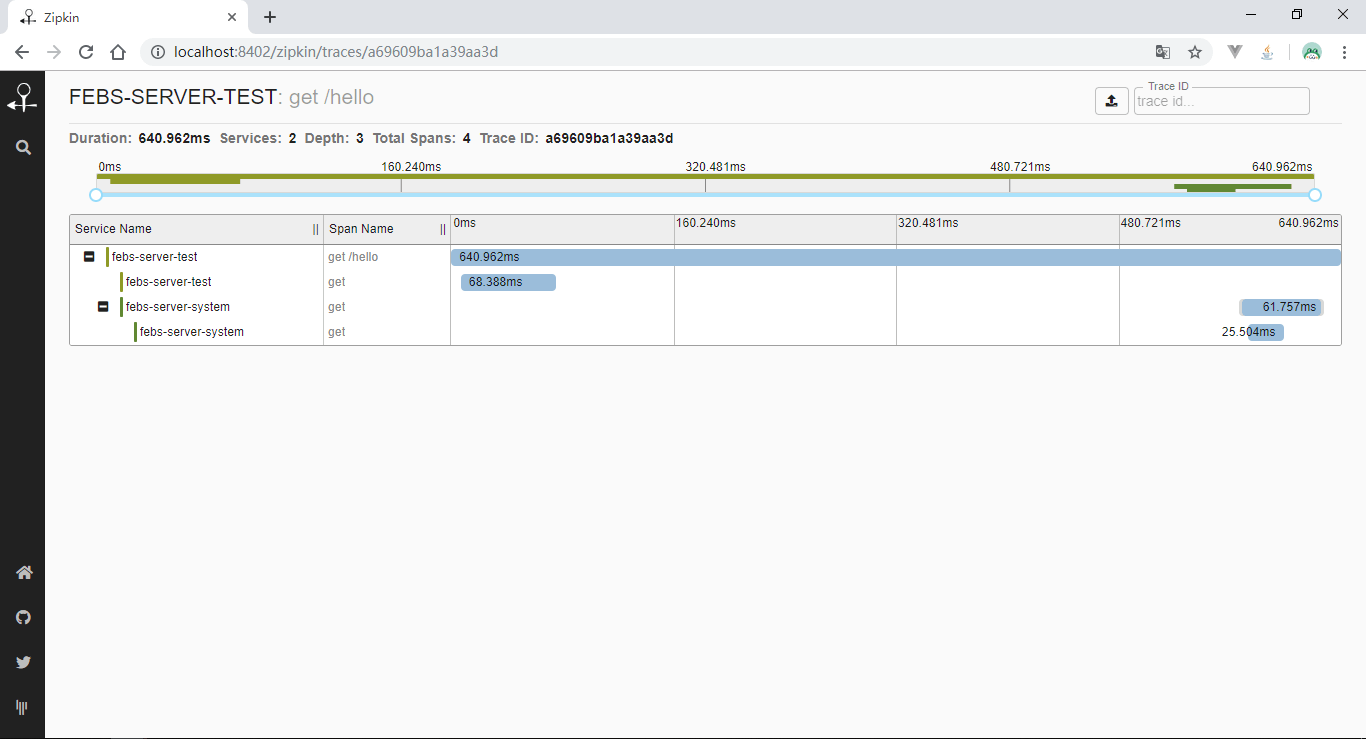Click the 25.504ms span bar

click(1266, 332)
